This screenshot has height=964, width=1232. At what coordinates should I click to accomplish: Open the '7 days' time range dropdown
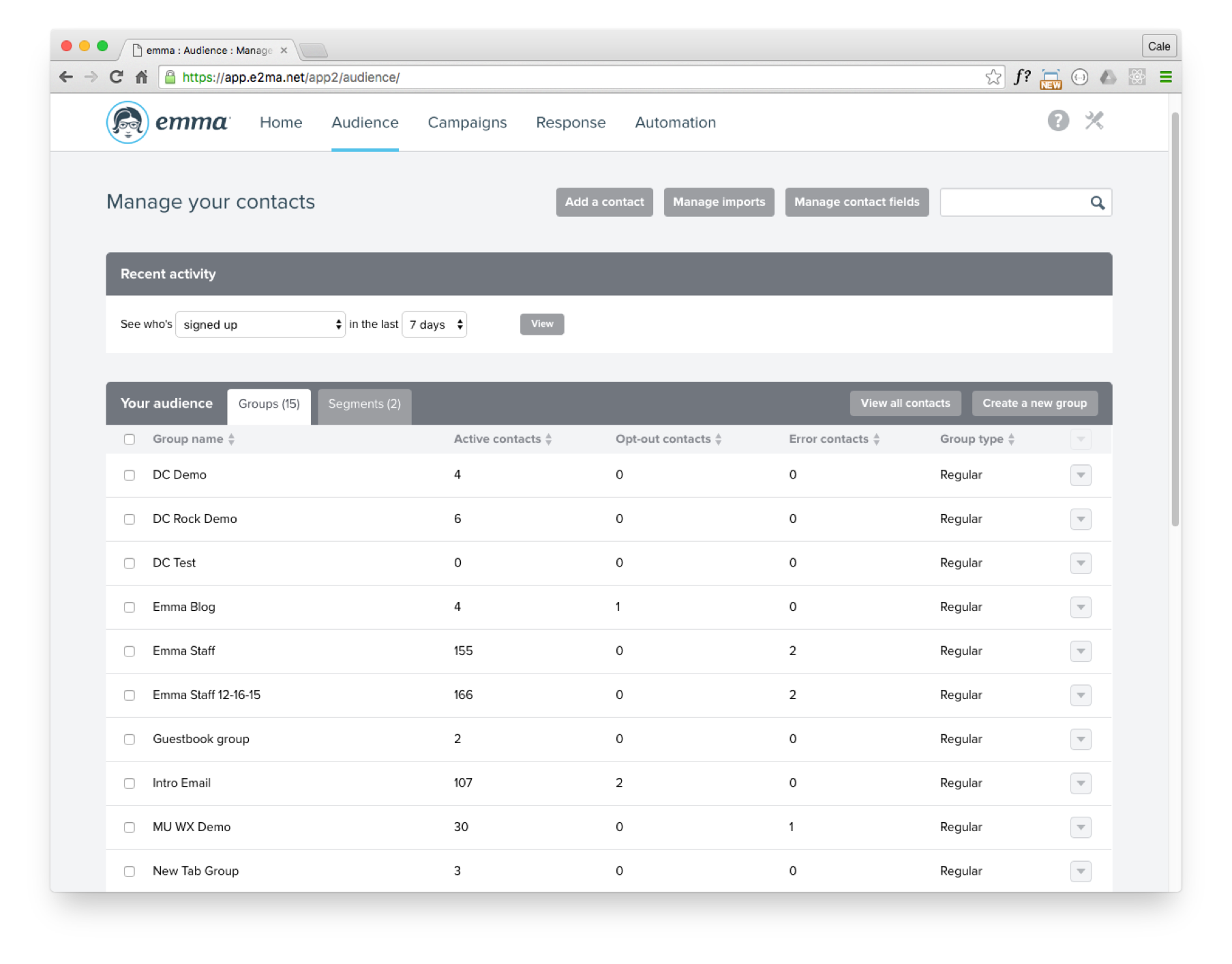tap(434, 325)
